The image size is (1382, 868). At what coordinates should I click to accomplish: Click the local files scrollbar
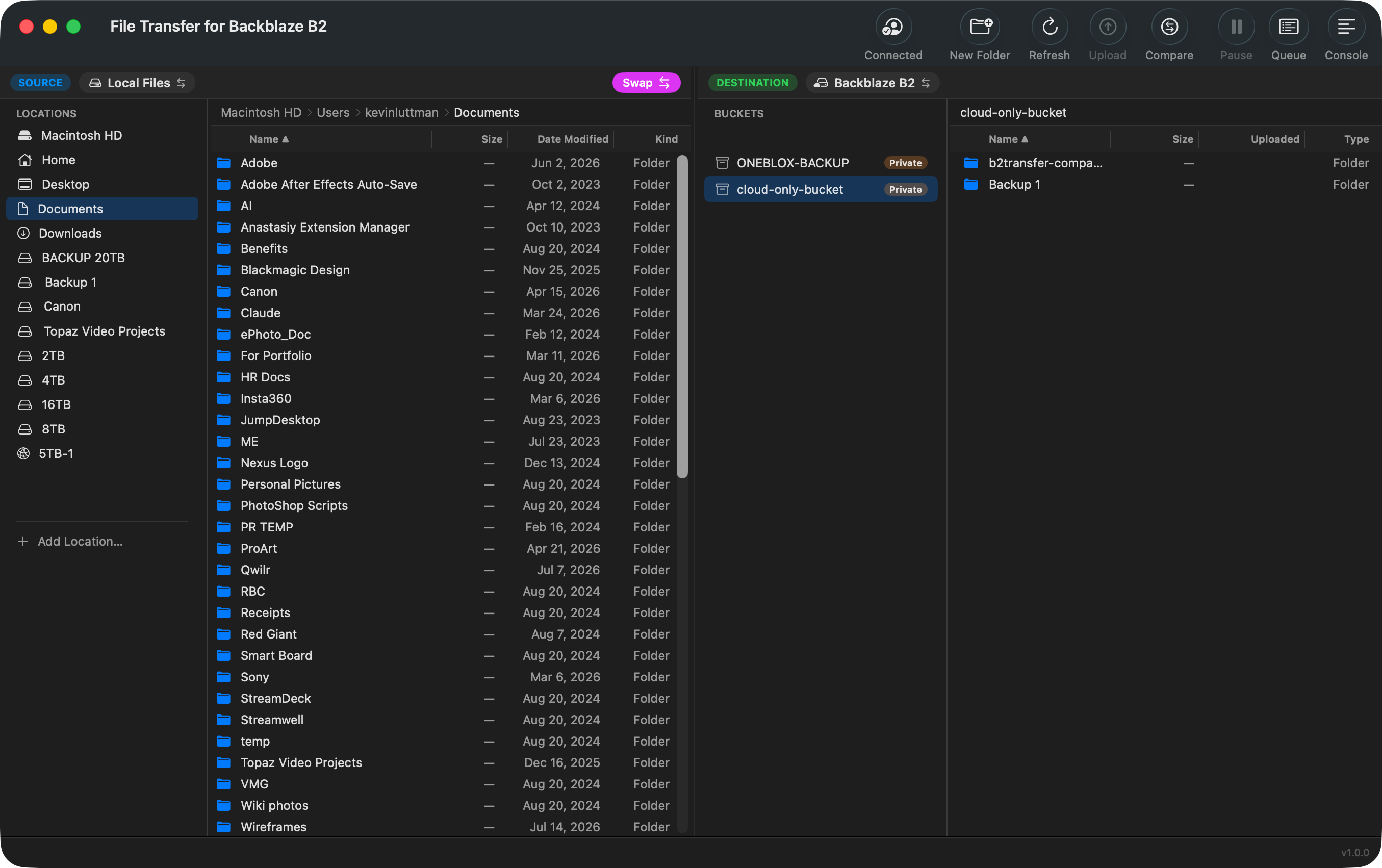[682, 316]
